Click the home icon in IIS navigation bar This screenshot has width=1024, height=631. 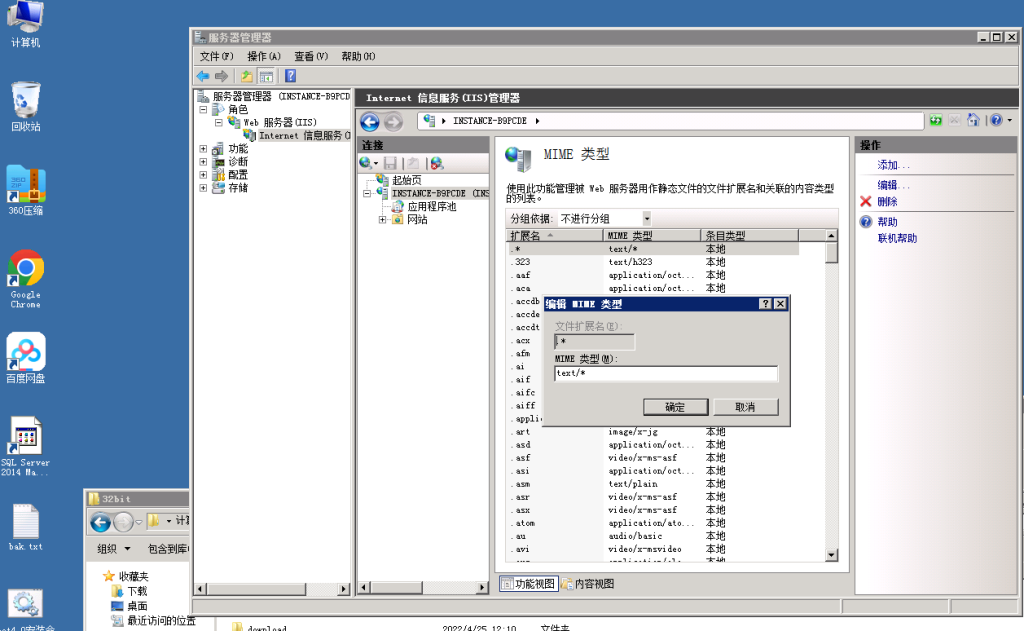[x=974, y=120]
